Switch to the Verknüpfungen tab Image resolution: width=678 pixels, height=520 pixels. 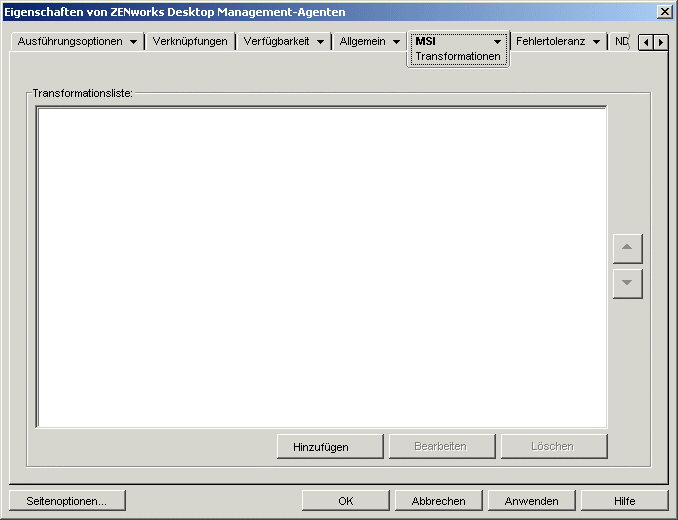coord(190,41)
